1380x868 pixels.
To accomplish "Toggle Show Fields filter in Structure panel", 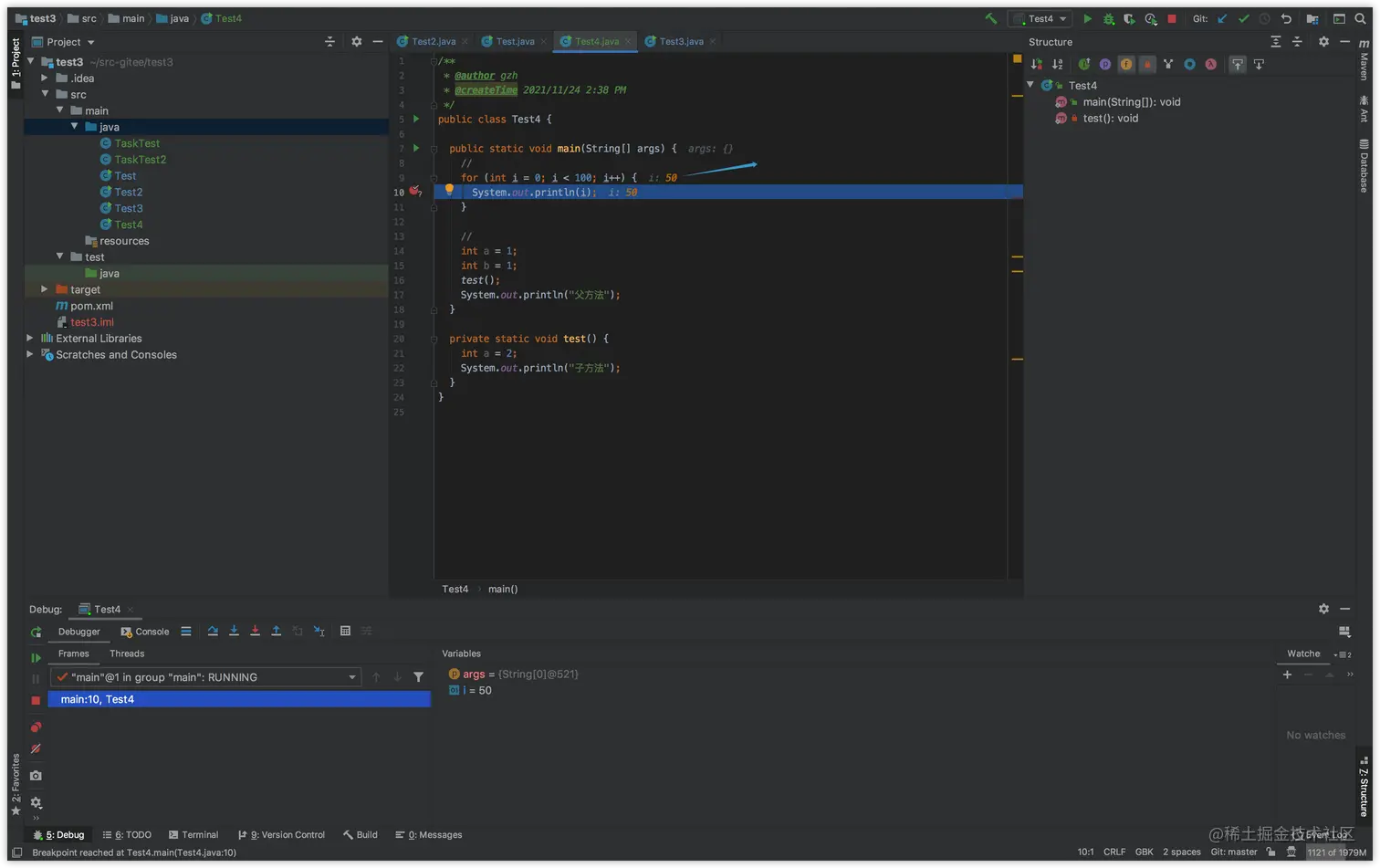I will pyautogui.click(x=1126, y=64).
